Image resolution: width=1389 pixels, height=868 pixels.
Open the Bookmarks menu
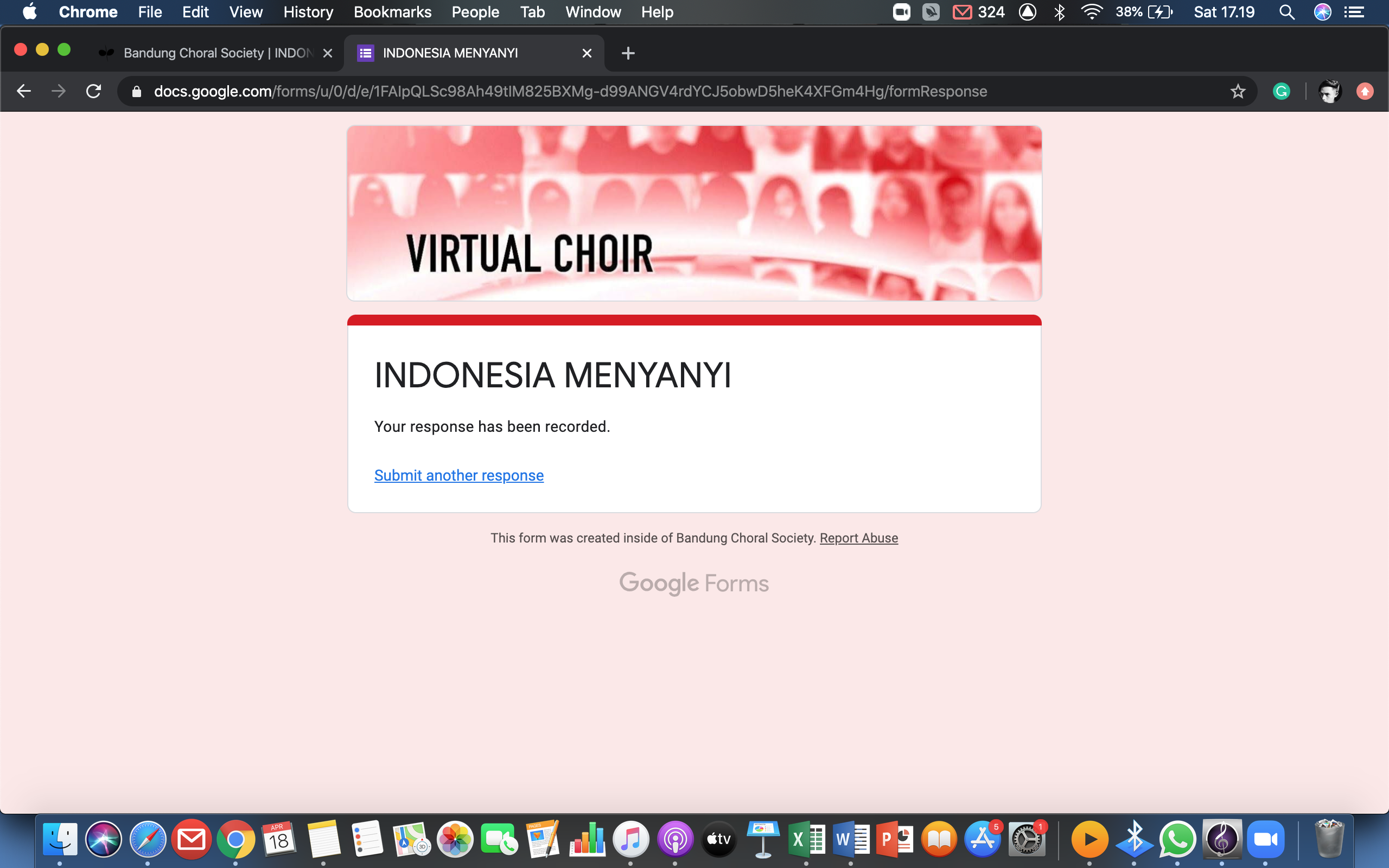[392, 12]
